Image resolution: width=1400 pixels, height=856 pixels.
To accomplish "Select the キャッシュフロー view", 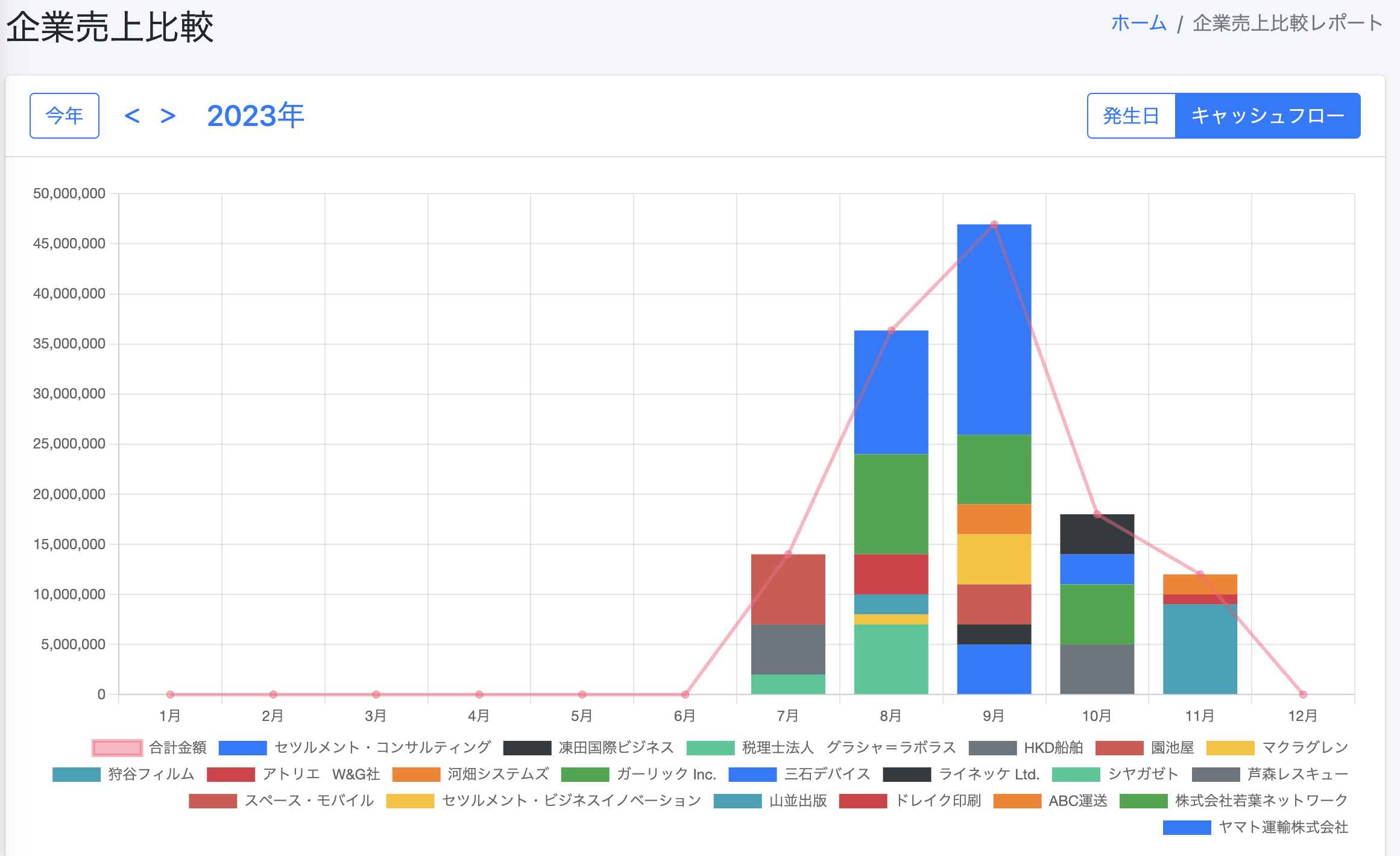I will (1268, 116).
